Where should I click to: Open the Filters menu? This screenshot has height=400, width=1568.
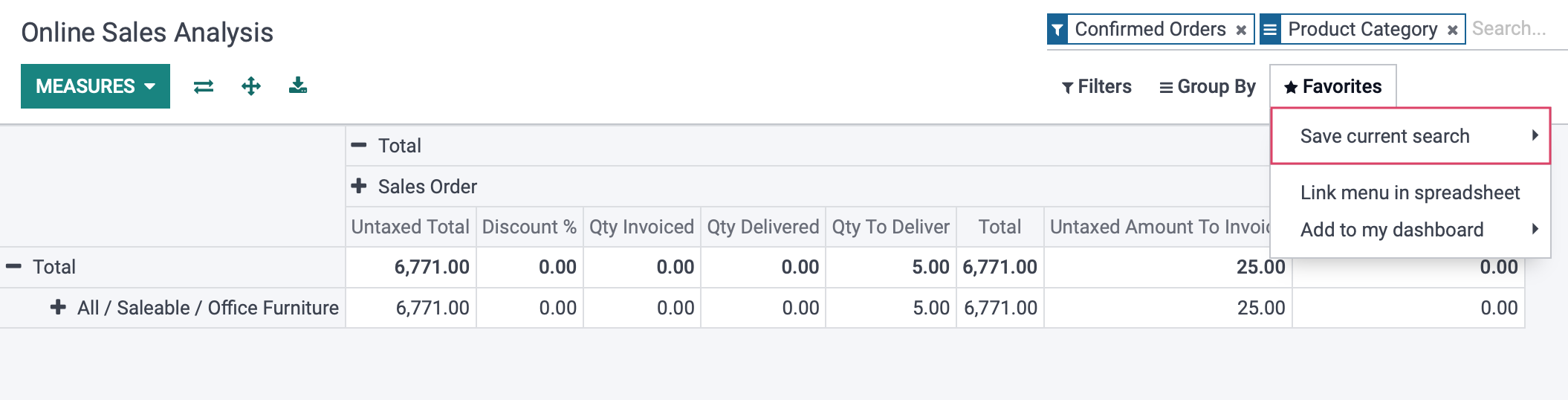click(1096, 87)
